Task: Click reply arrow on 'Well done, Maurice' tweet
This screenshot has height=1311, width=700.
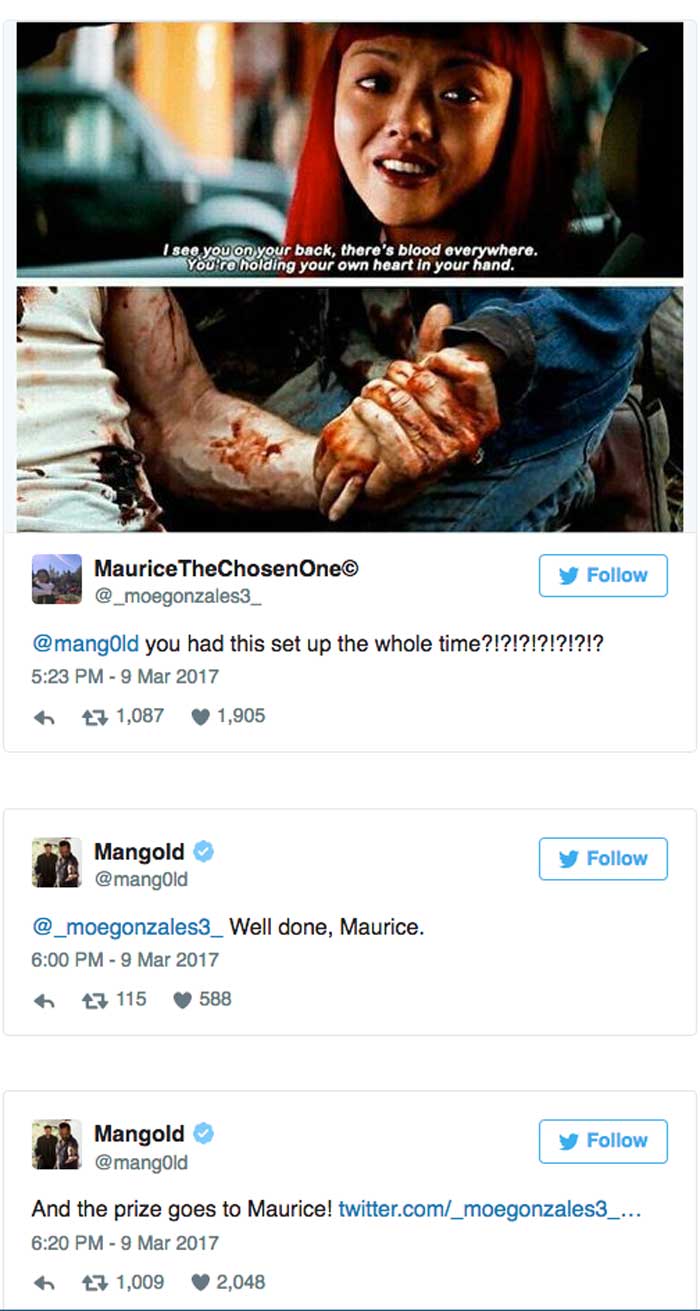Action: tap(43, 1001)
